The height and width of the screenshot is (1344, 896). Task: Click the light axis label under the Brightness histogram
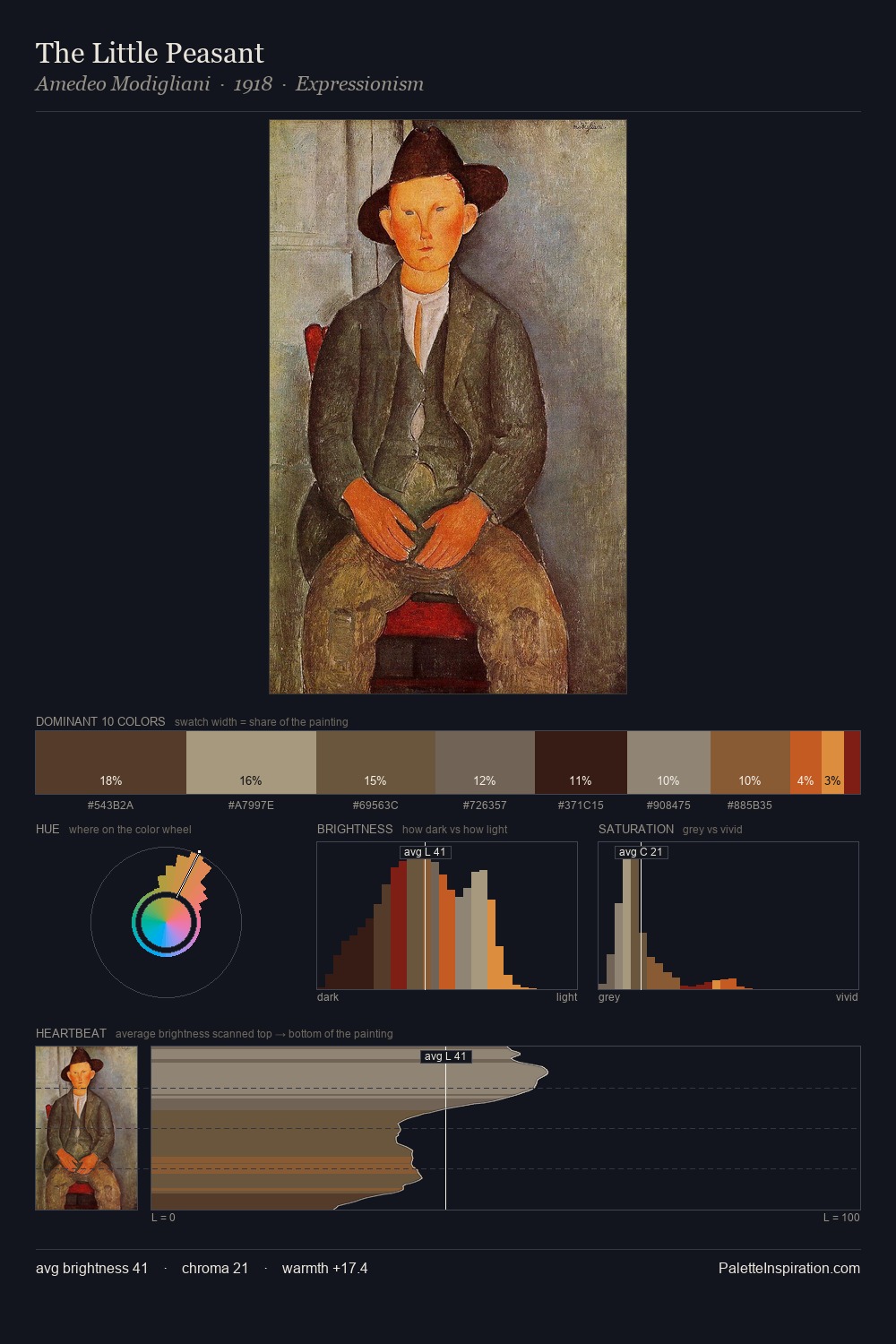click(x=567, y=997)
